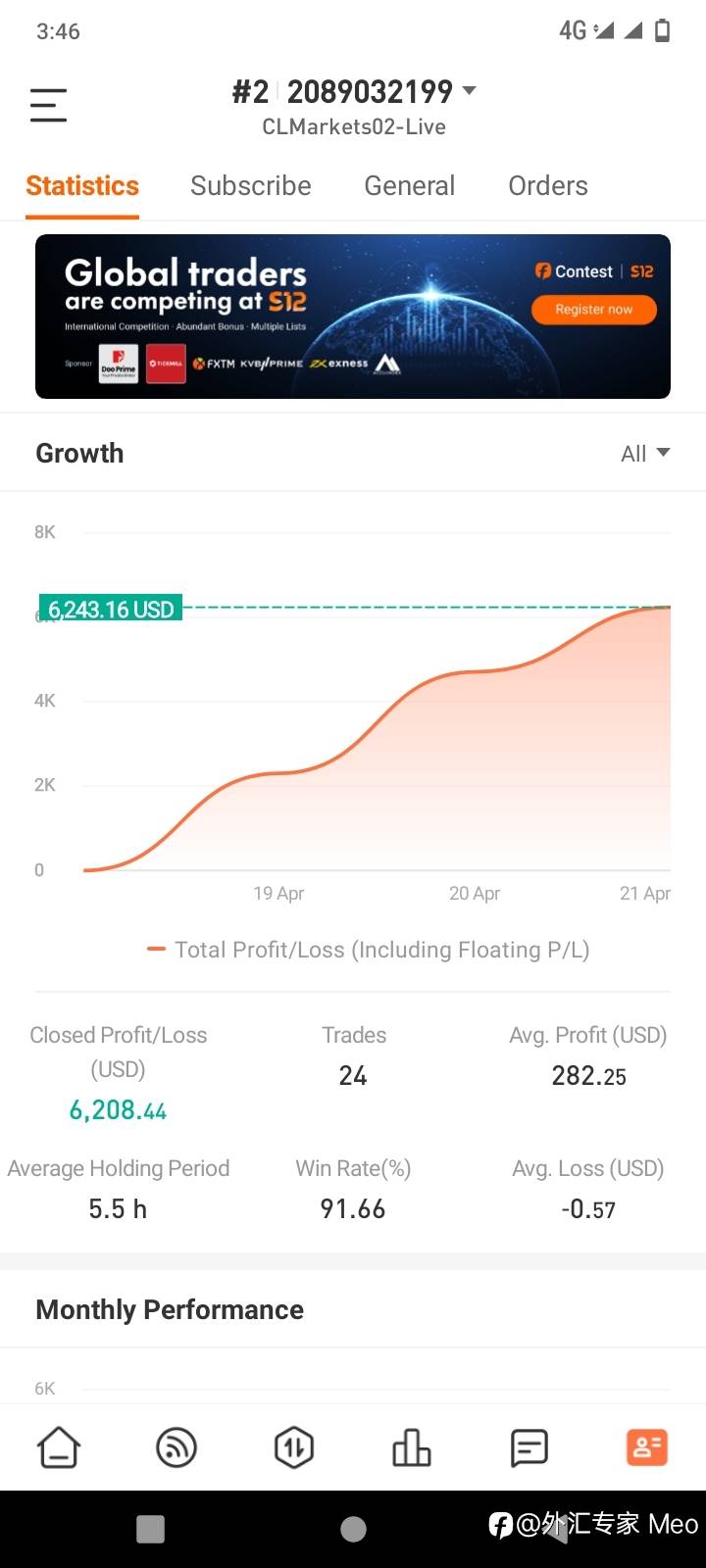Open the signal feed icon in bottom bar
706x1568 pixels.
tap(176, 1446)
